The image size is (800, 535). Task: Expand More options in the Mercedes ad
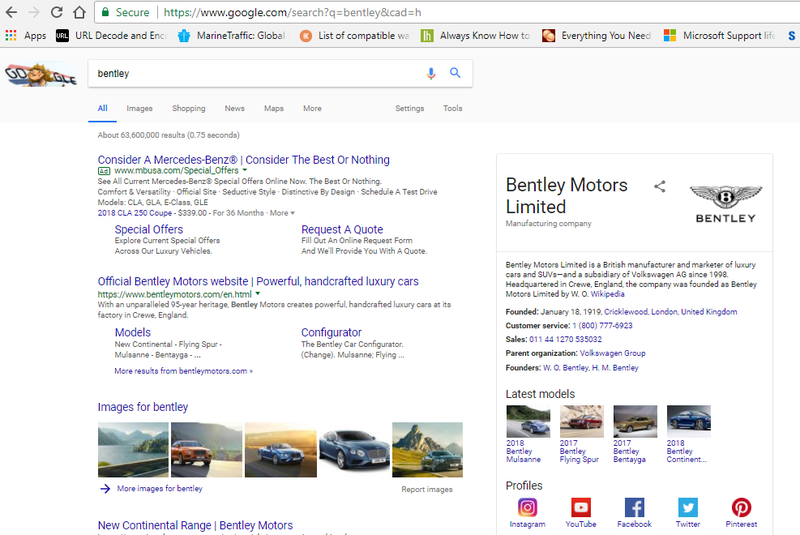tap(282, 213)
